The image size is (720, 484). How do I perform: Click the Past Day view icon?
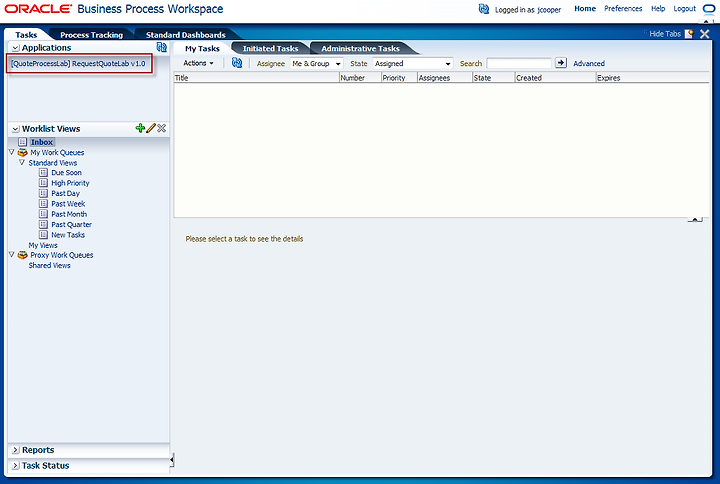pyautogui.click(x=43, y=193)
